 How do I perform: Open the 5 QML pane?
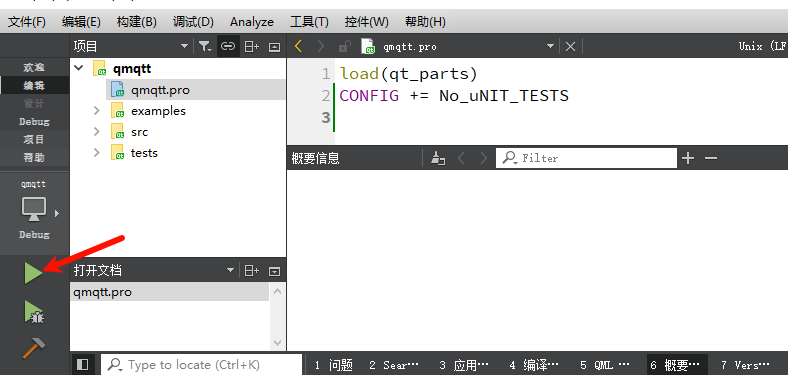point(605,365)
